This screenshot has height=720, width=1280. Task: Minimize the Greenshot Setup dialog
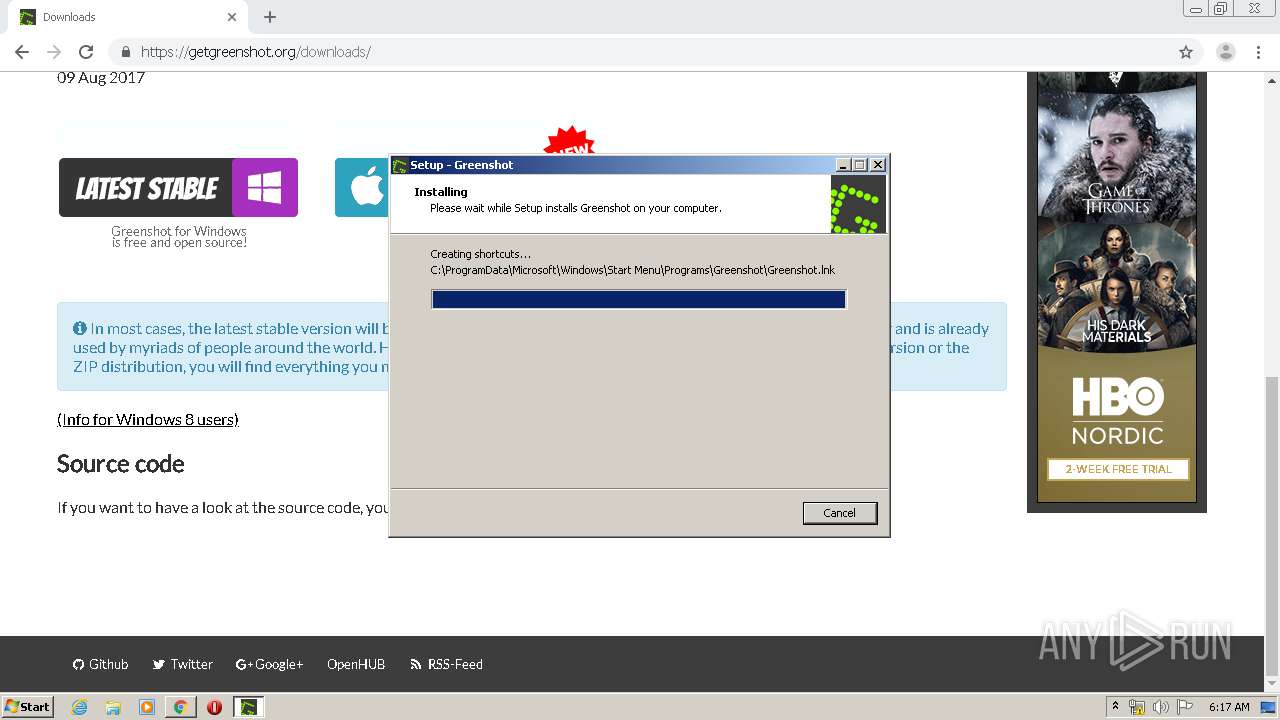tap(843, 165)
